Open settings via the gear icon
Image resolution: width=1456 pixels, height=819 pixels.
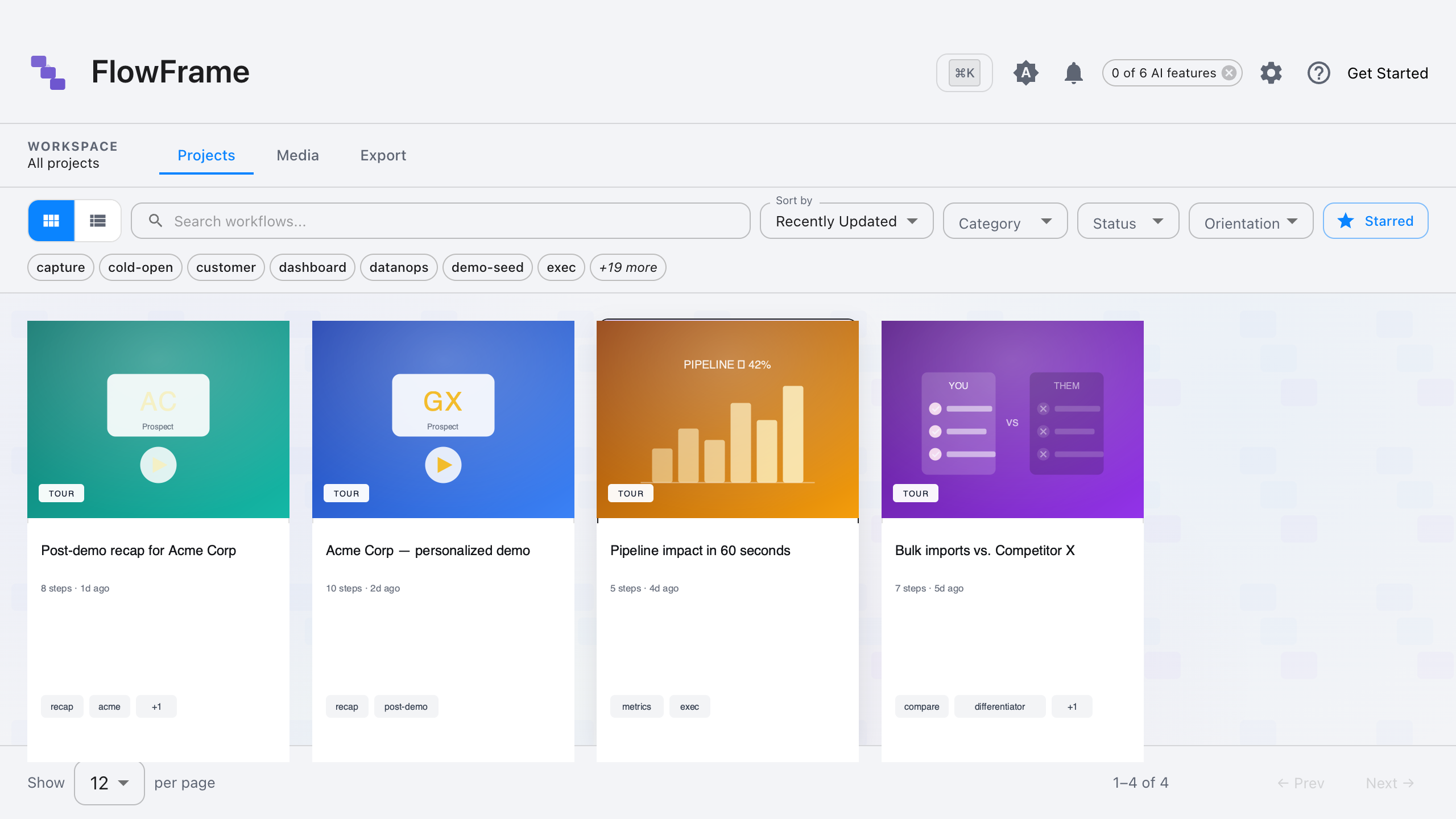pos(1271,73)
